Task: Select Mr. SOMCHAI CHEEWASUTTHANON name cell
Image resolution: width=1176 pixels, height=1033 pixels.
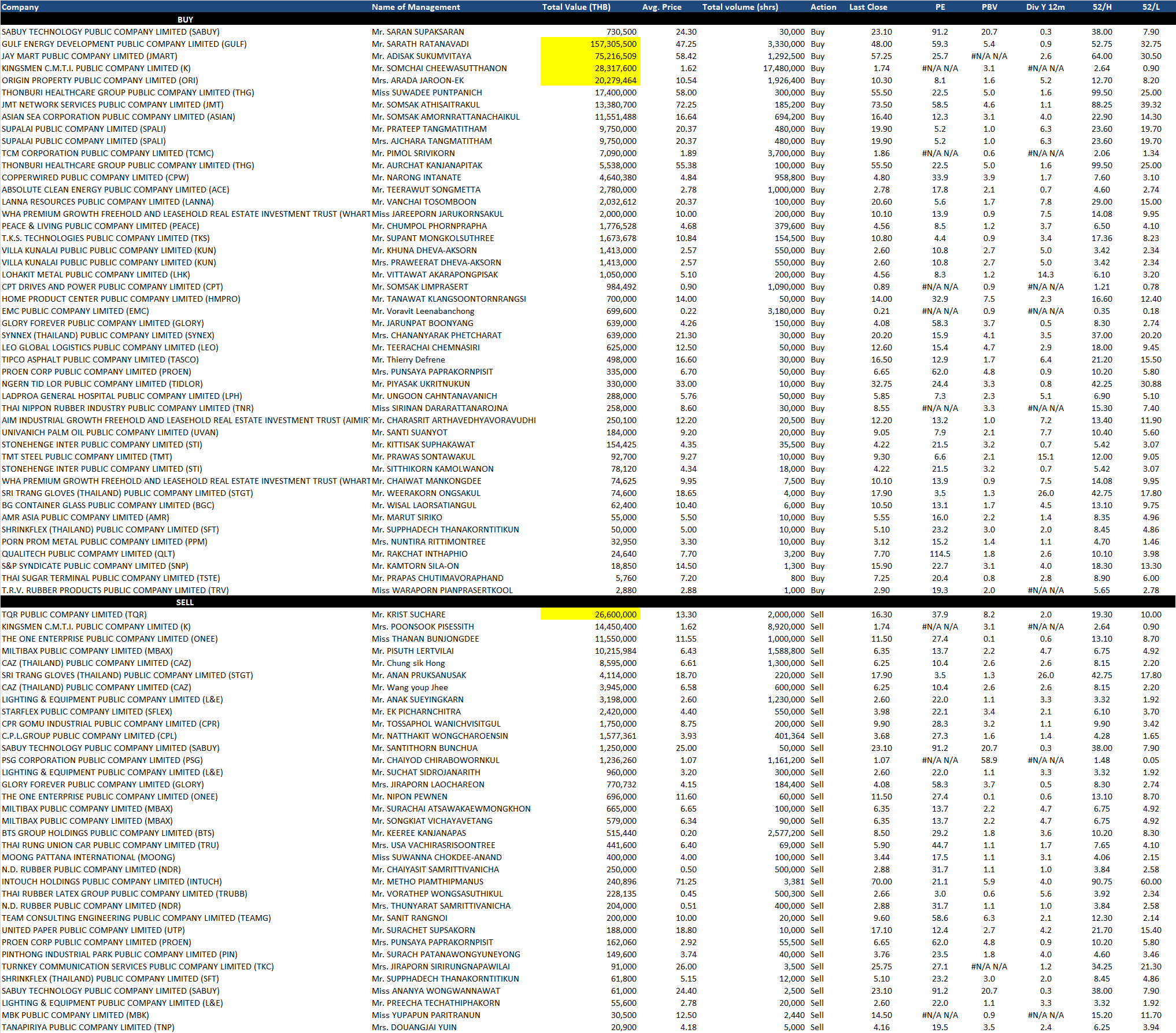Action: click(x=439, y=68)
